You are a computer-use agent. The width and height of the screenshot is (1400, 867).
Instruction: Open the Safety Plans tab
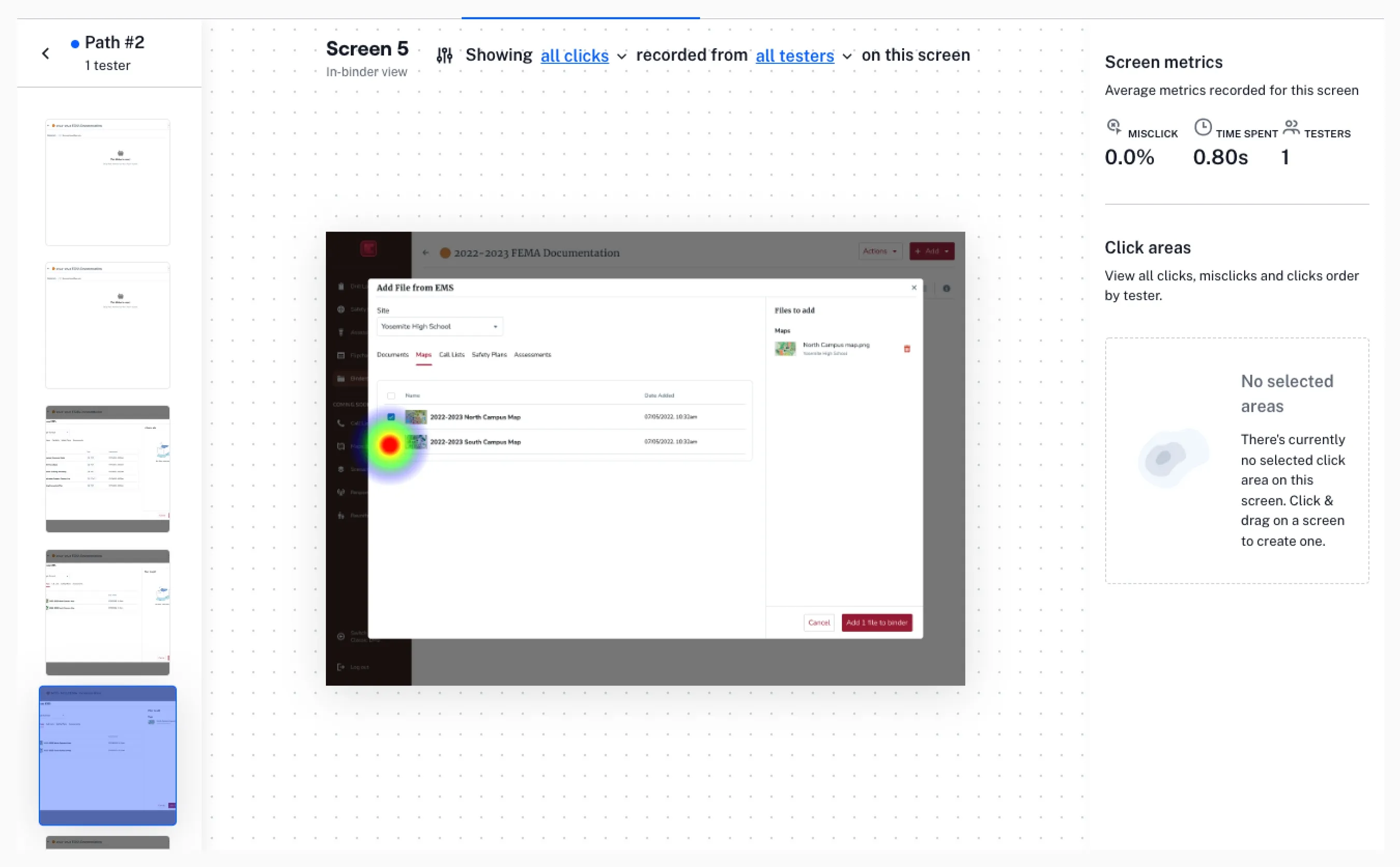(489, 355)
